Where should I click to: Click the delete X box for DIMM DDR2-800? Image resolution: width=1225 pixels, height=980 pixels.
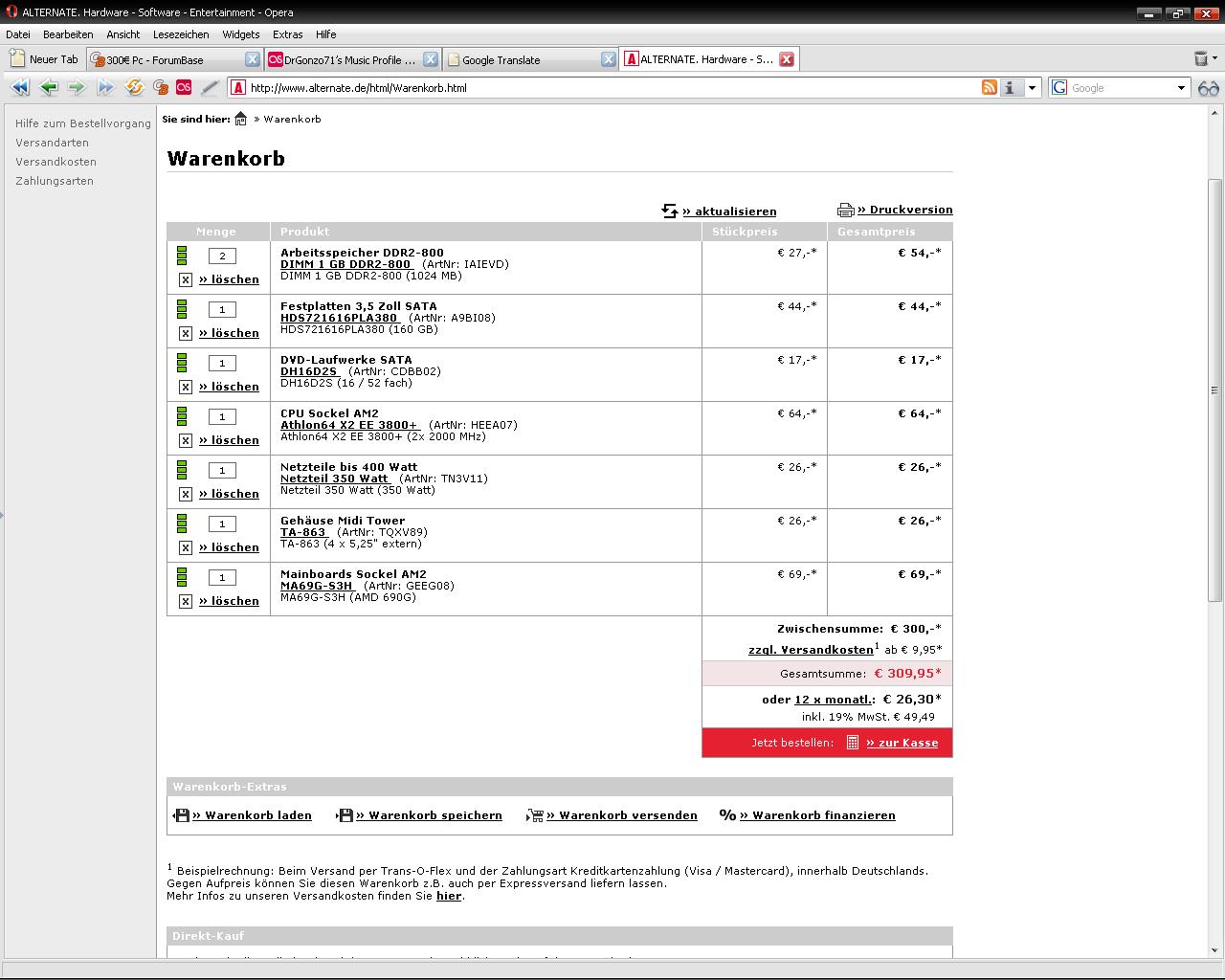[x=186, y=279]
